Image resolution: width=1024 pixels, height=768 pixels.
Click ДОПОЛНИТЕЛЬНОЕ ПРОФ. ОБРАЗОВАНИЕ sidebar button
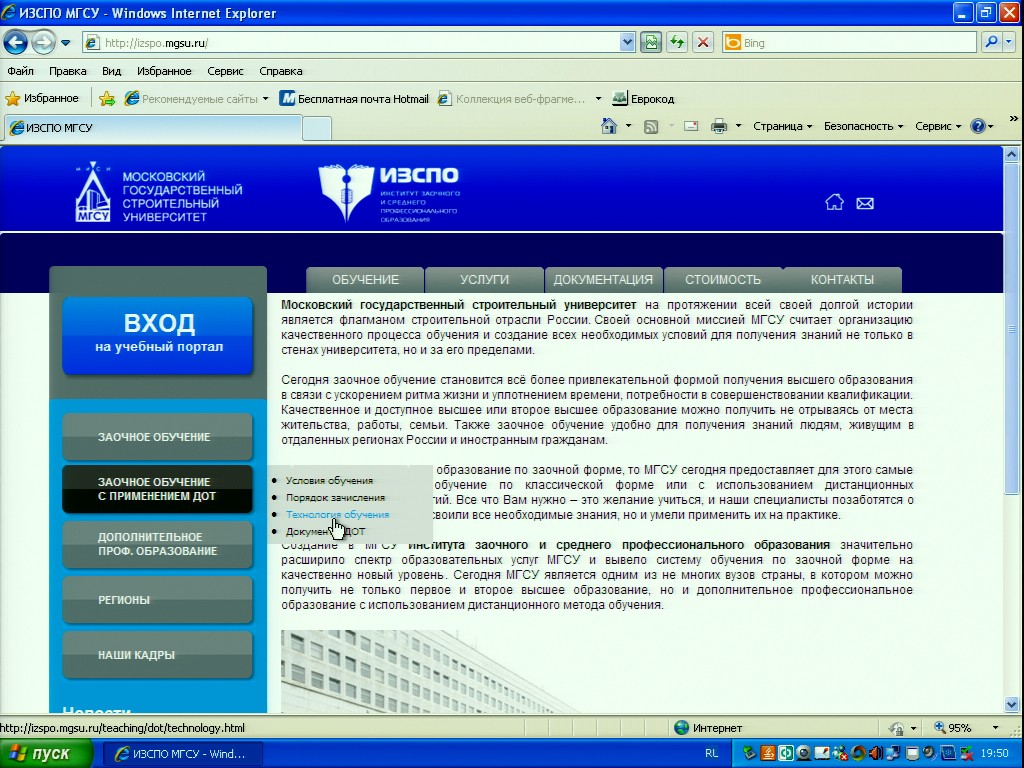[157, 543]
